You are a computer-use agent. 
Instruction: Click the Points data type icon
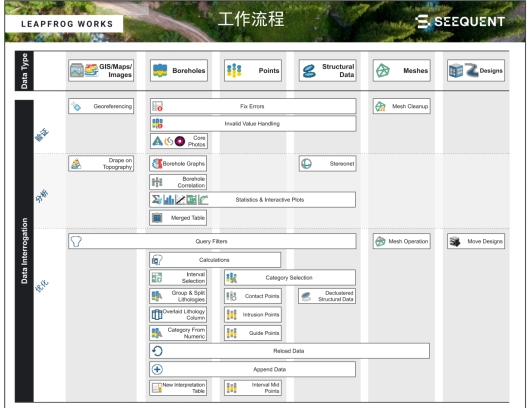pyautogui.click(x=234, y=70)
